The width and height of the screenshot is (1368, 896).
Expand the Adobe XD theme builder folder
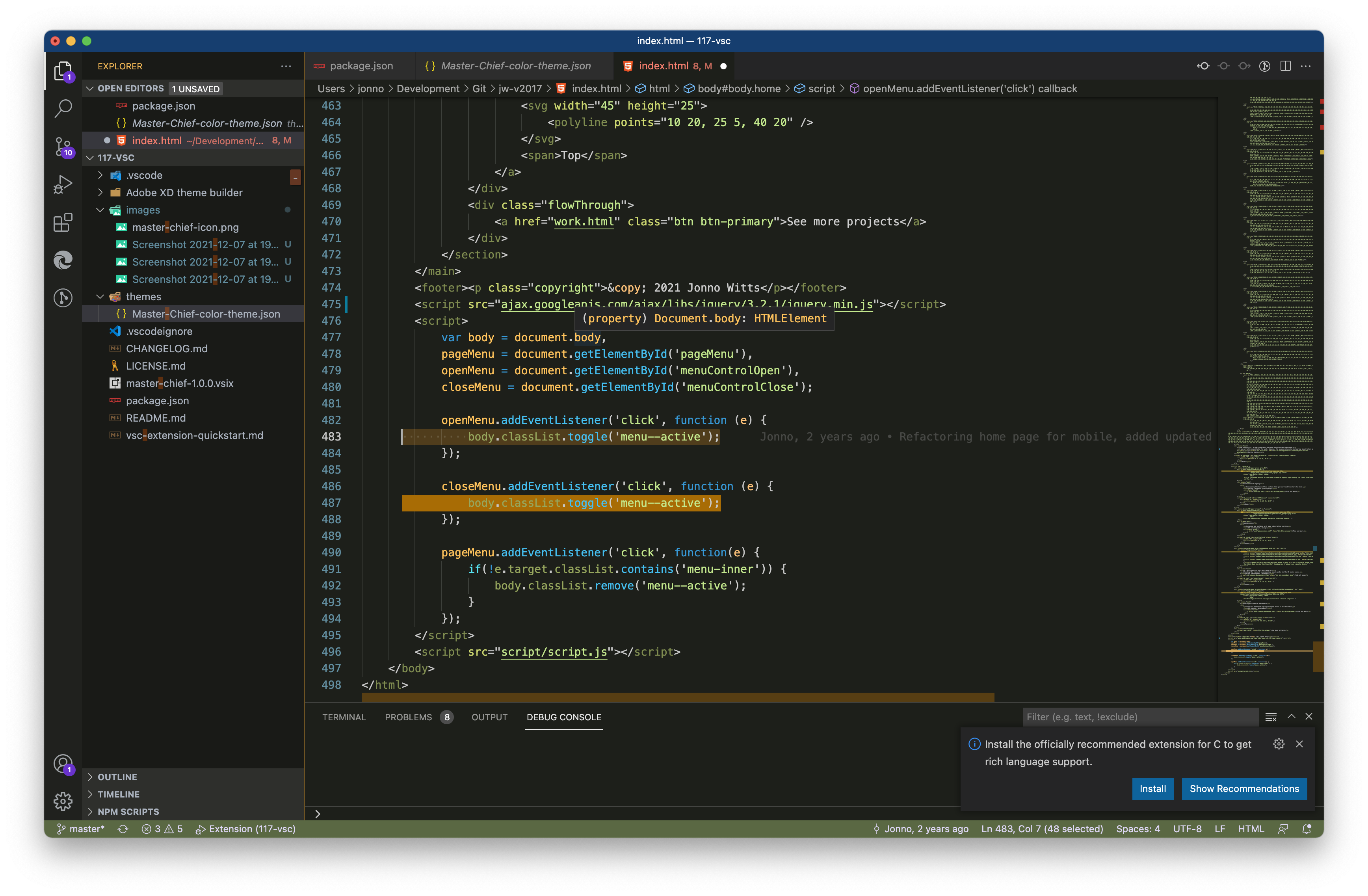click(x=184, y=193)
